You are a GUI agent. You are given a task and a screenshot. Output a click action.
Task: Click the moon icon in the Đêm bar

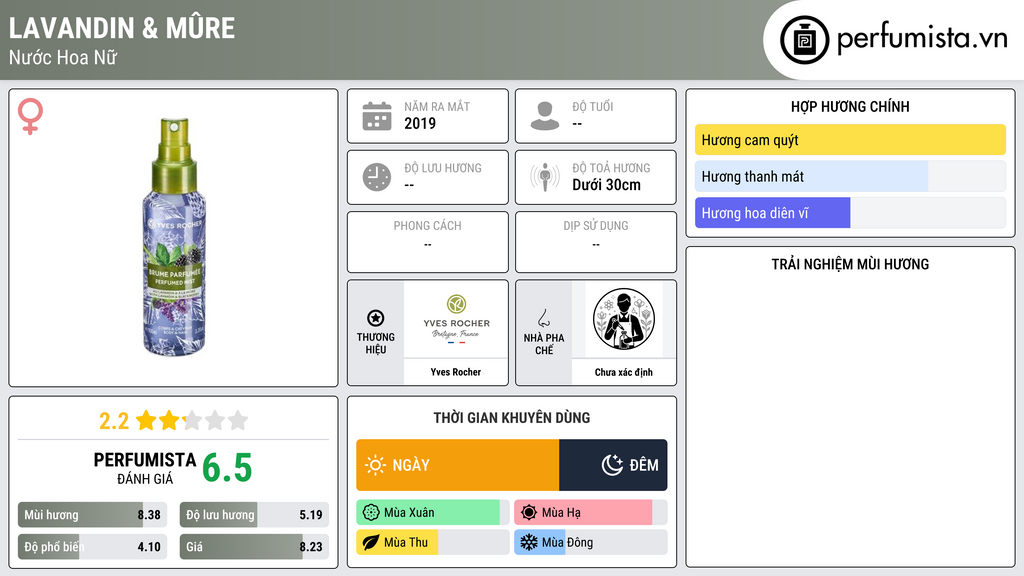click(612, 465)
